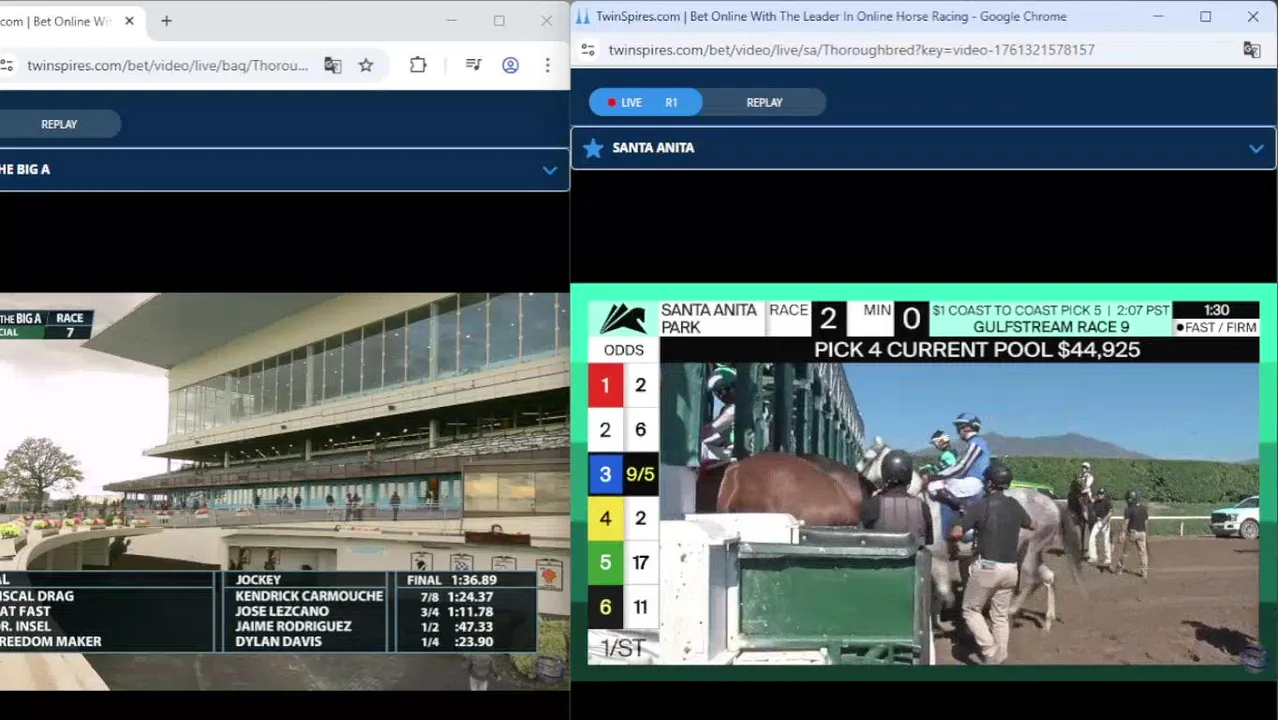1278x720 pixels.
Task: Click the translate icon in left address bar
Action: pyautogui.click(x=333, y=65)
